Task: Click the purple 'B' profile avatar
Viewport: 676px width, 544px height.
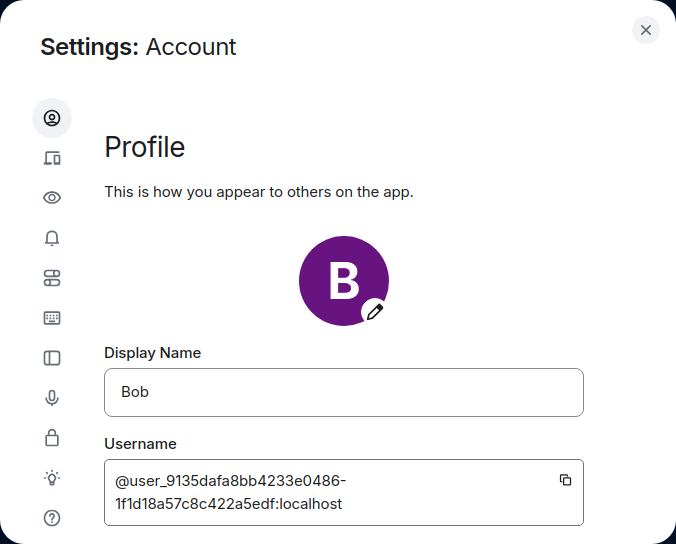Action: tap(338, 278)
